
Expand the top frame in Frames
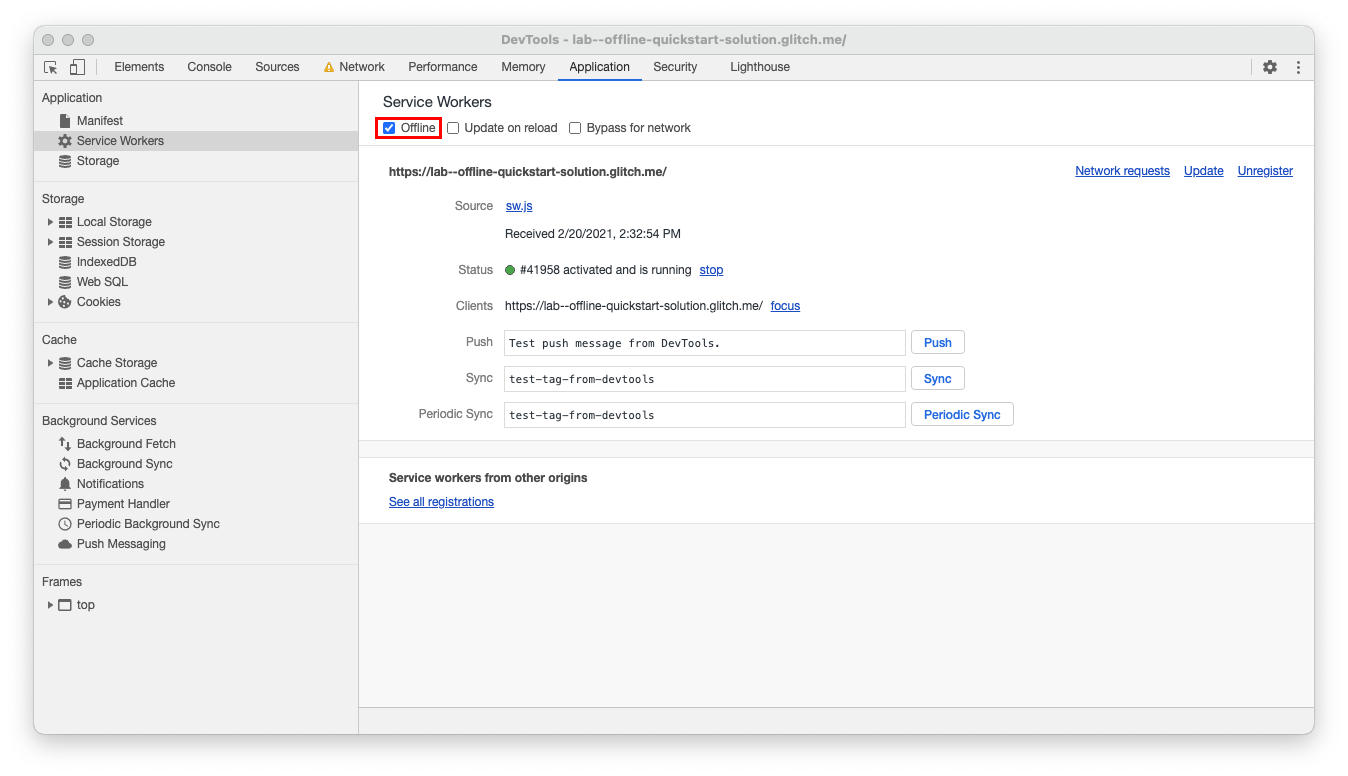pos(51,604)
